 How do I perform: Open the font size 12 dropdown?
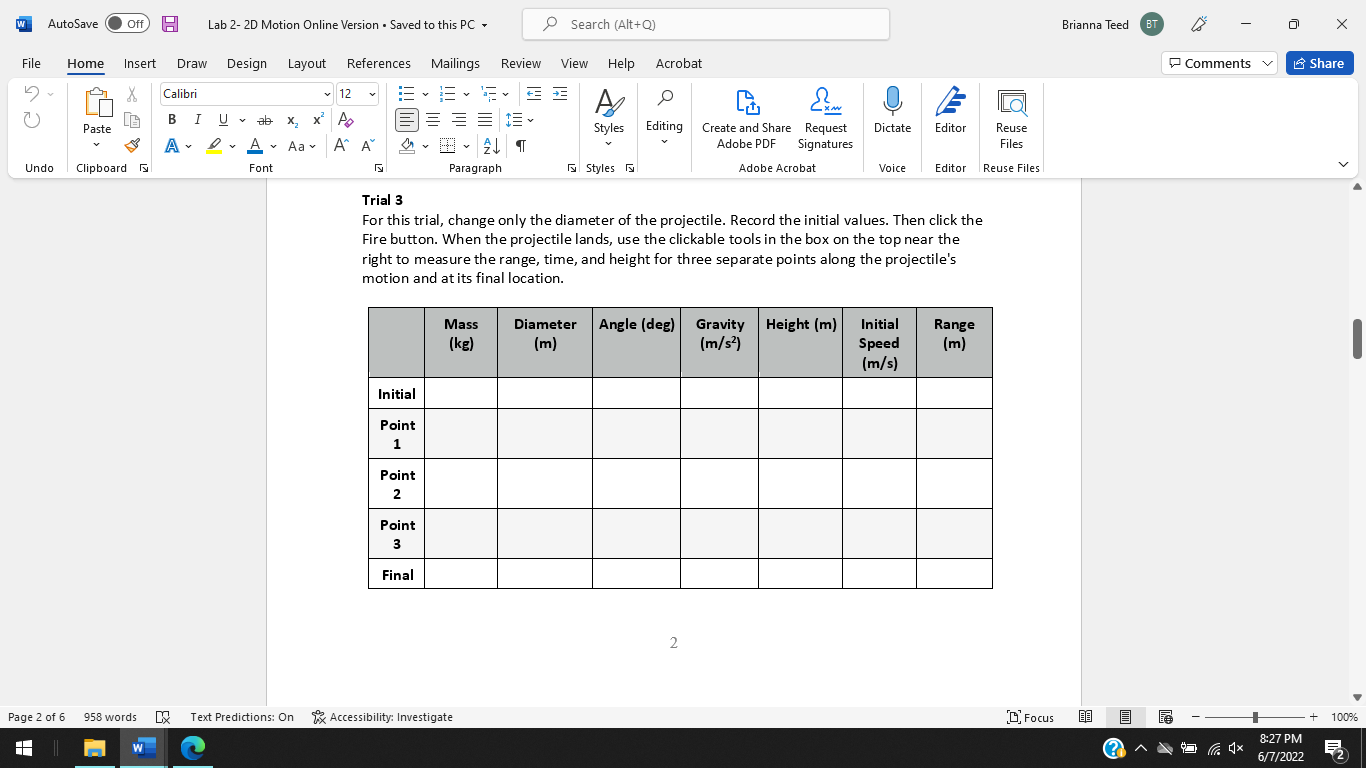[x=372, y=94]
